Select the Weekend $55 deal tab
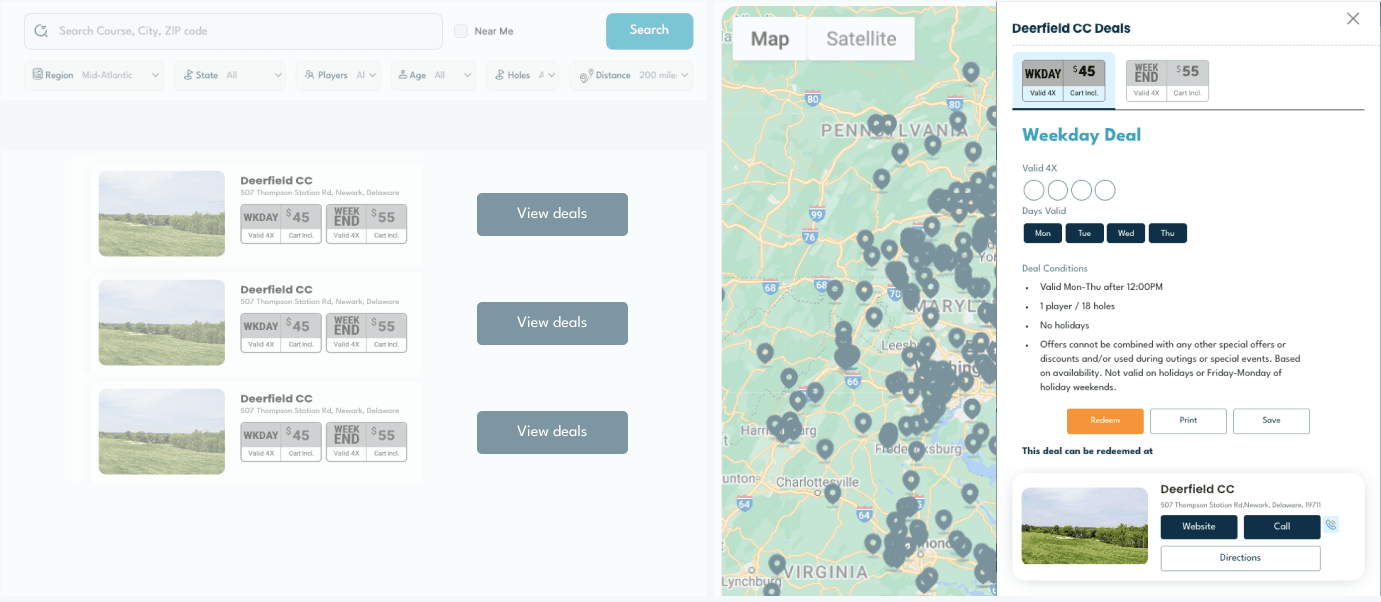Image resolution: width=1381 pixels, height=602 pixels. [x=1167, y=80]
